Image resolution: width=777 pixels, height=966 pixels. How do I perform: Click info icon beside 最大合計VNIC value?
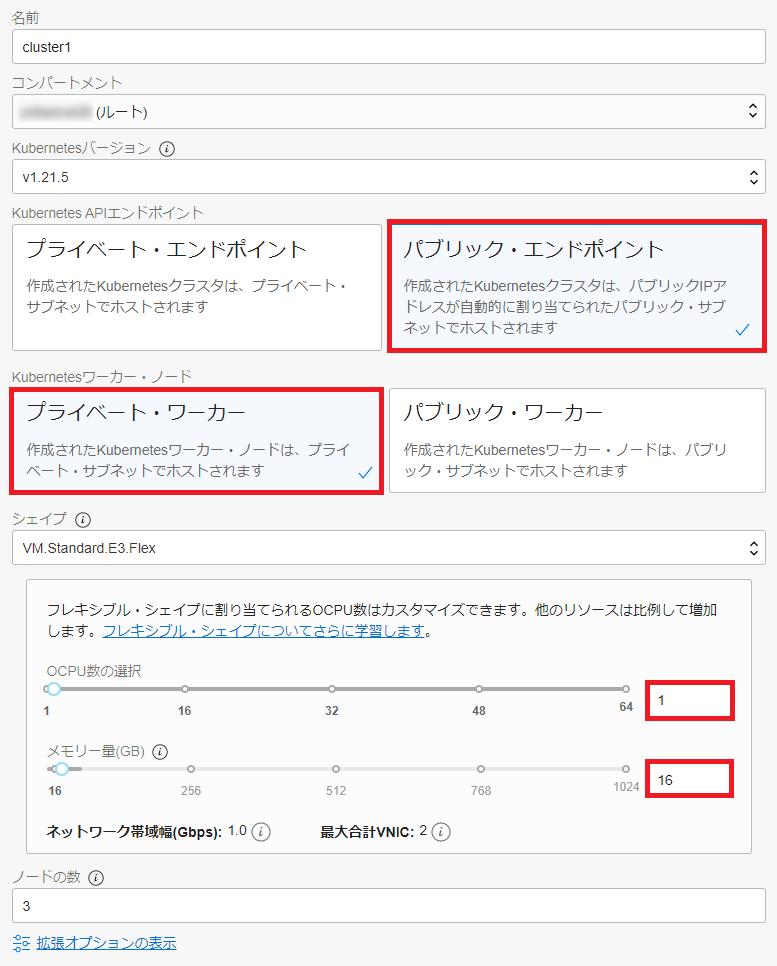pos(442,832)
